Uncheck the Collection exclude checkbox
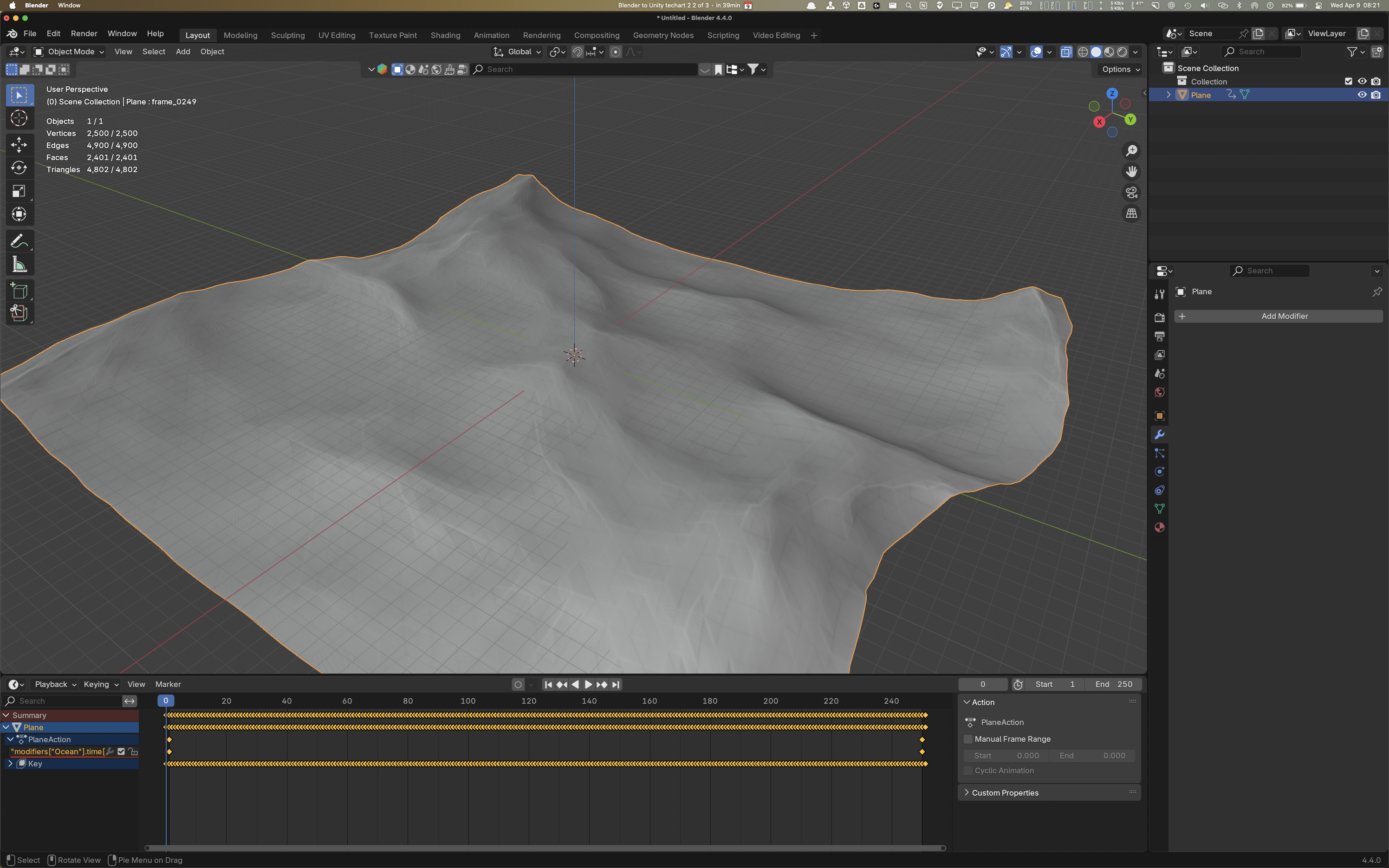Image resolution: width=1389 pixels, height=868 pixels. [x=1348, y=82]
